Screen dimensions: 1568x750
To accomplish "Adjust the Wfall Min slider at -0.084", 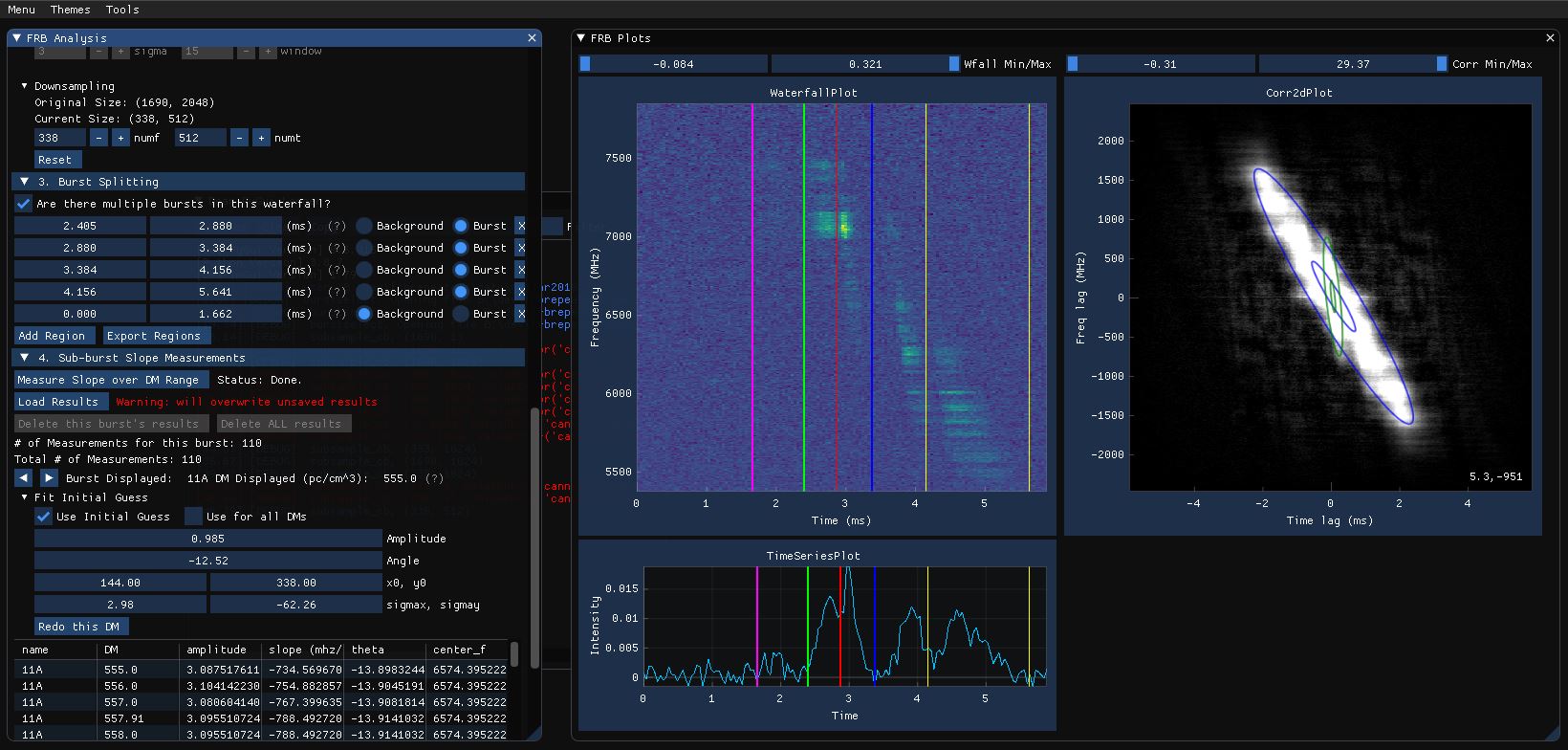I will coord(673,64).
